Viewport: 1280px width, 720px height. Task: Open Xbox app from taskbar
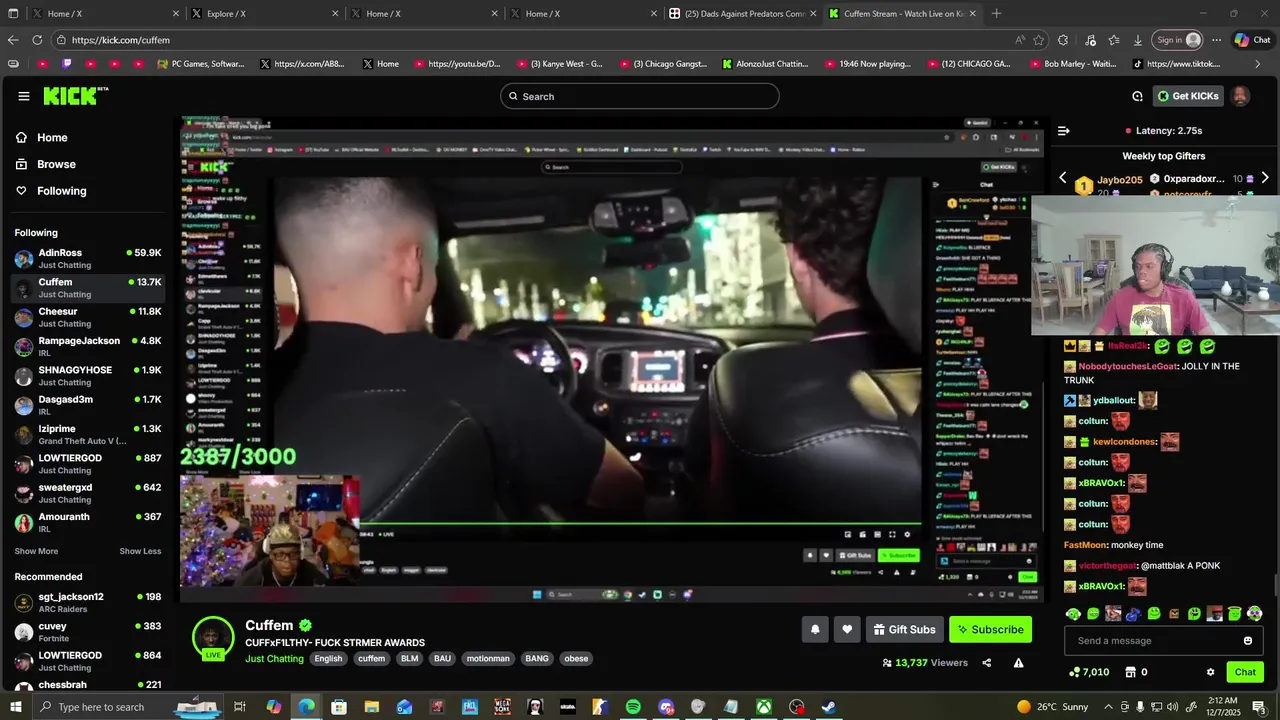tap(763, 707)
